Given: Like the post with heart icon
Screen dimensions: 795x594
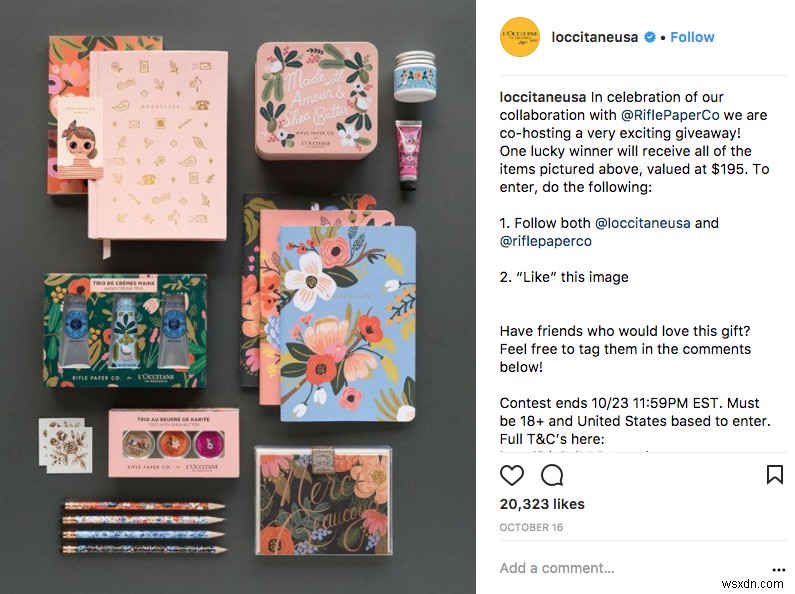Looking at the screenshot, I should click(x=512, y=474).
